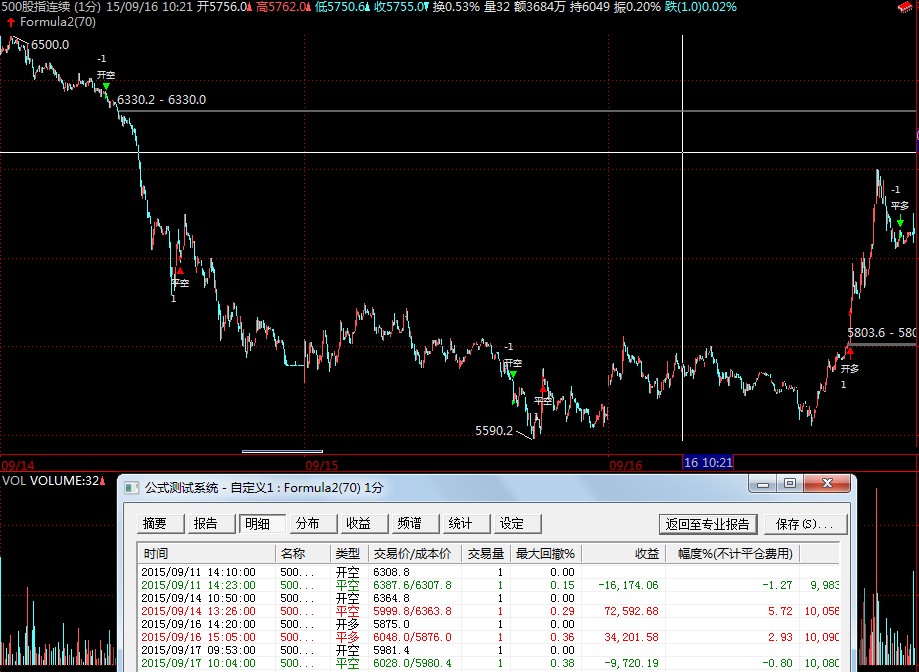Show the 频谱 tab

(x=410, y=523)
